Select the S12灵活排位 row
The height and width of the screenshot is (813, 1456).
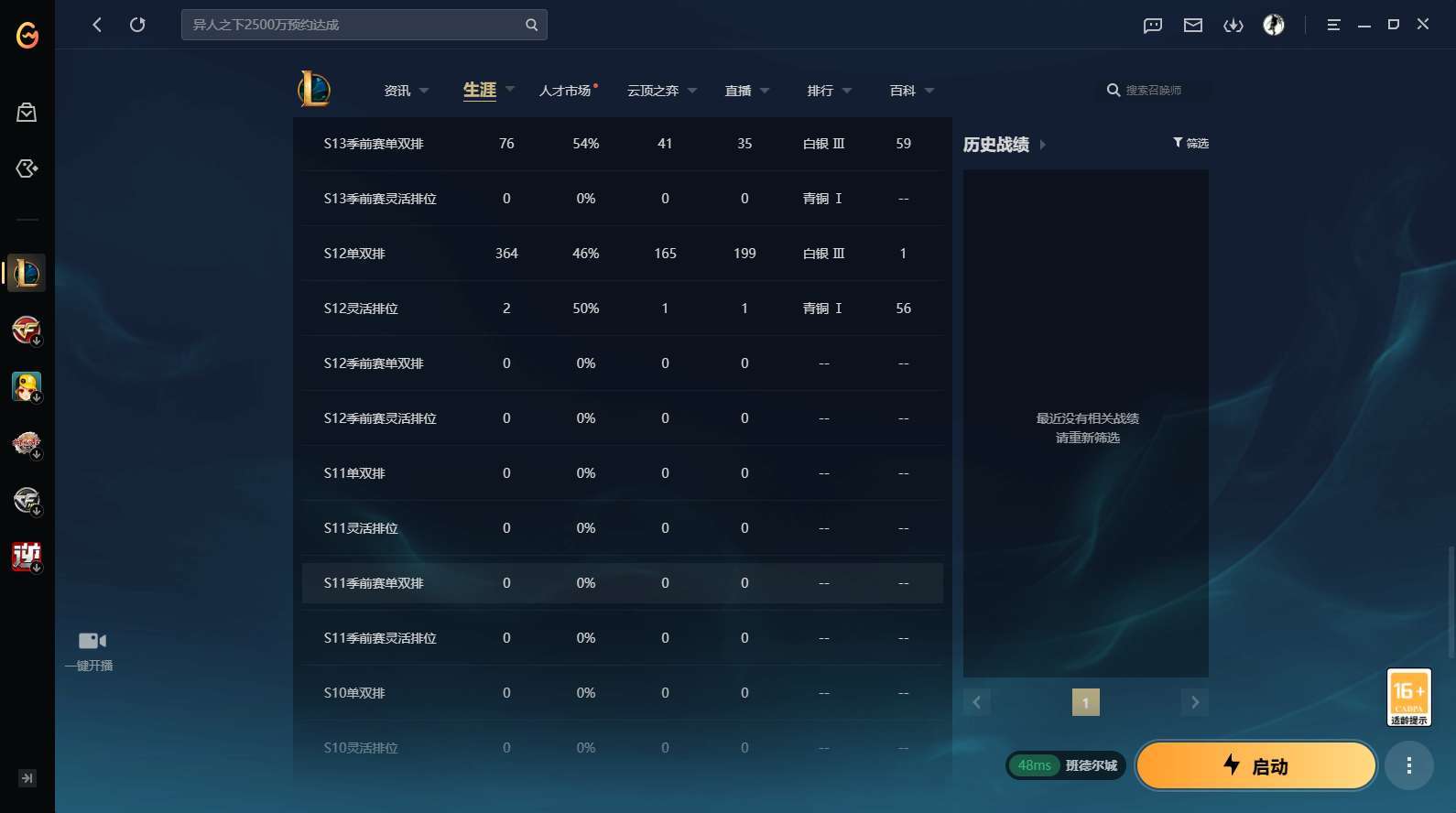pos(623,309)
